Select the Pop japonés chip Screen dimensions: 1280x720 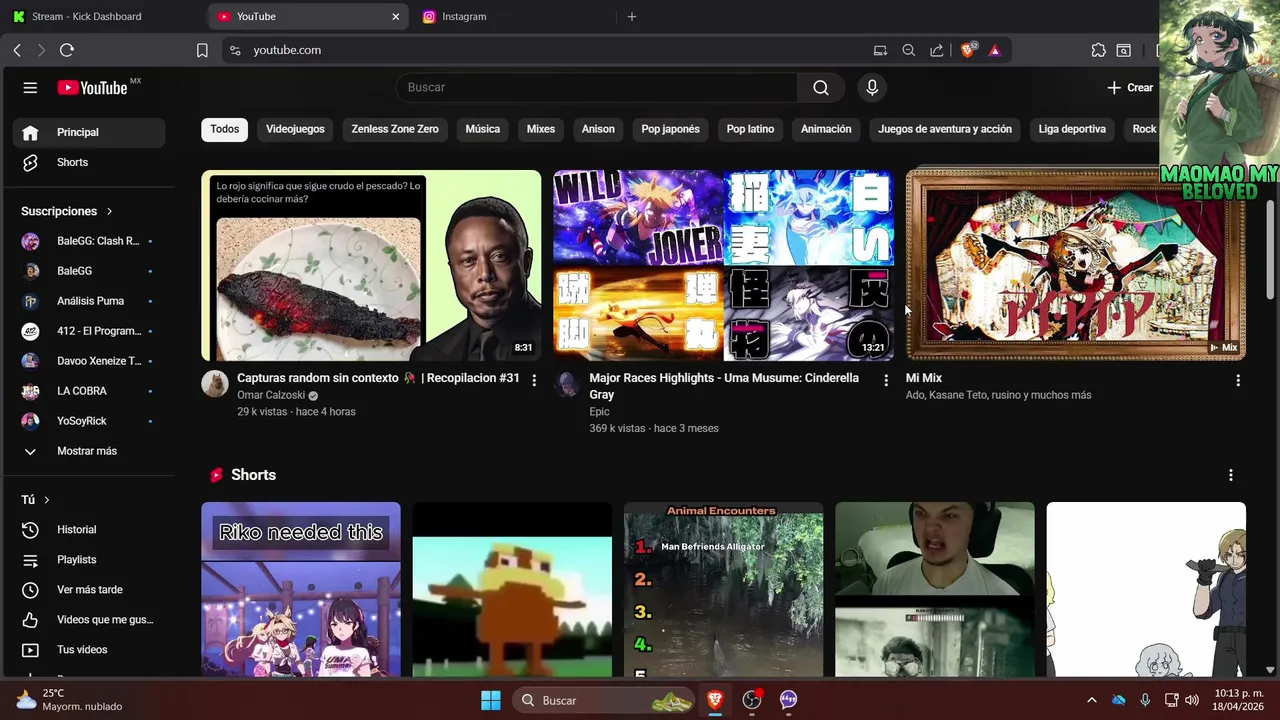(671, 129)
